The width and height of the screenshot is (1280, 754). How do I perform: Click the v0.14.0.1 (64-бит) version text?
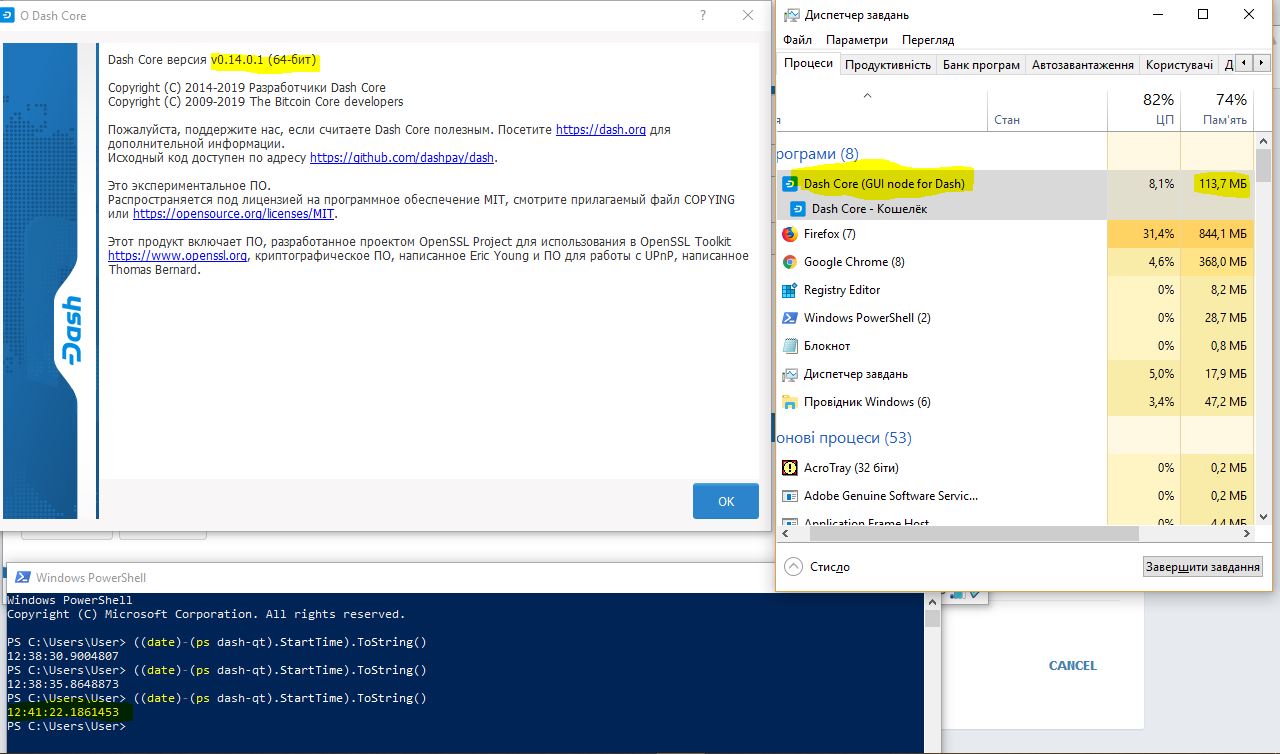click(263, 60)
